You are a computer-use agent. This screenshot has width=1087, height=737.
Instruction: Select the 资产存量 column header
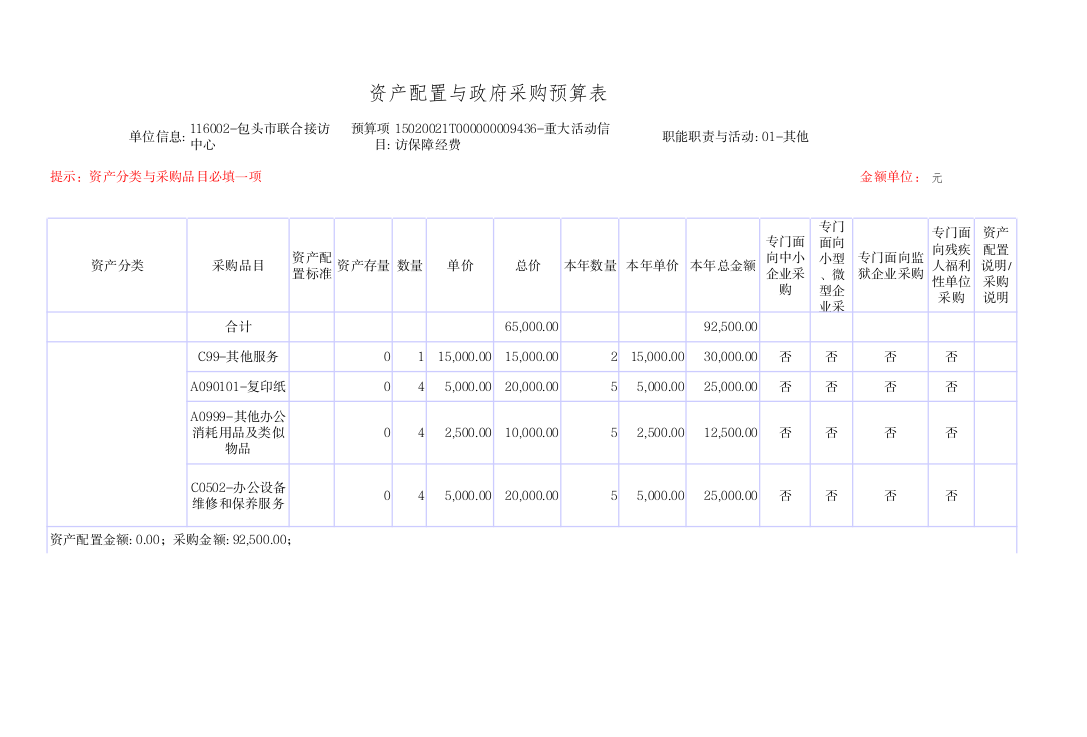click(363, 265)
